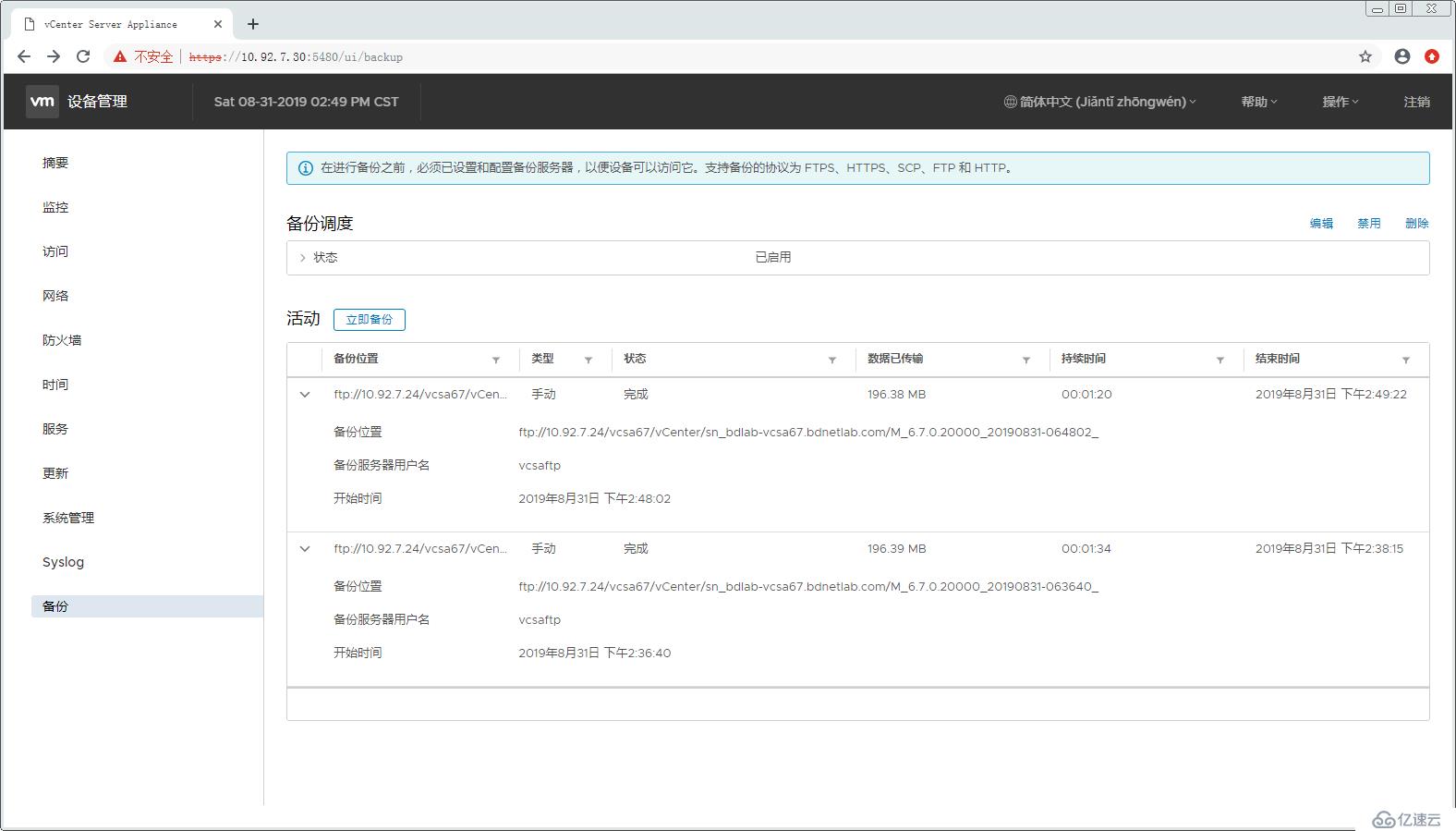
Task: Click the 196.38 MB data value
Action: (x=896, y=395)
